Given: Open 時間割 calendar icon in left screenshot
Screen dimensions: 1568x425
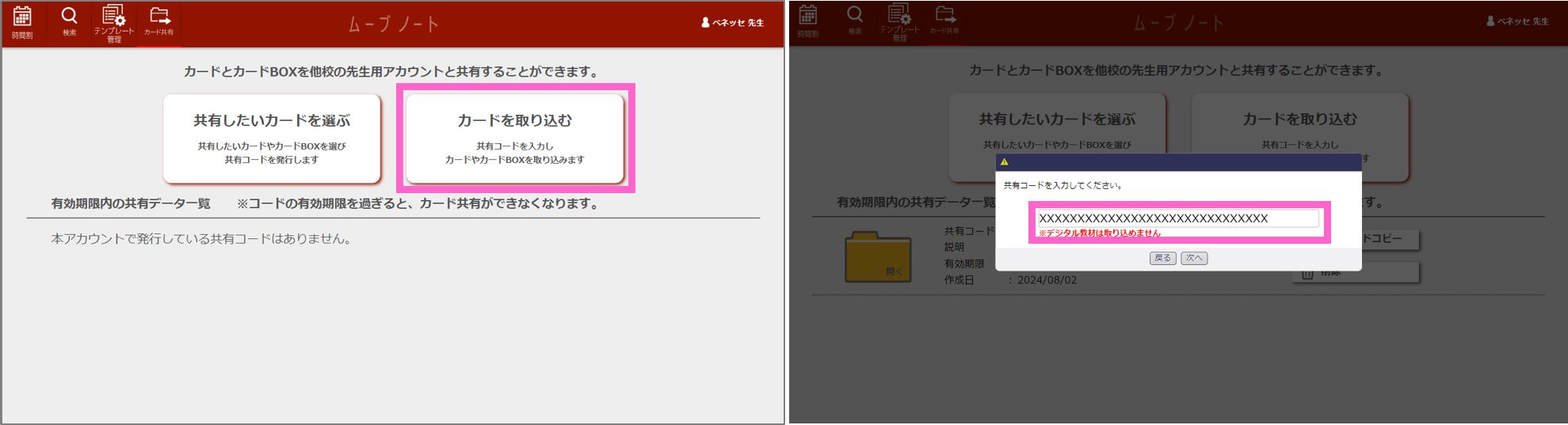Looking at the screenshot, I should point(22,22).
